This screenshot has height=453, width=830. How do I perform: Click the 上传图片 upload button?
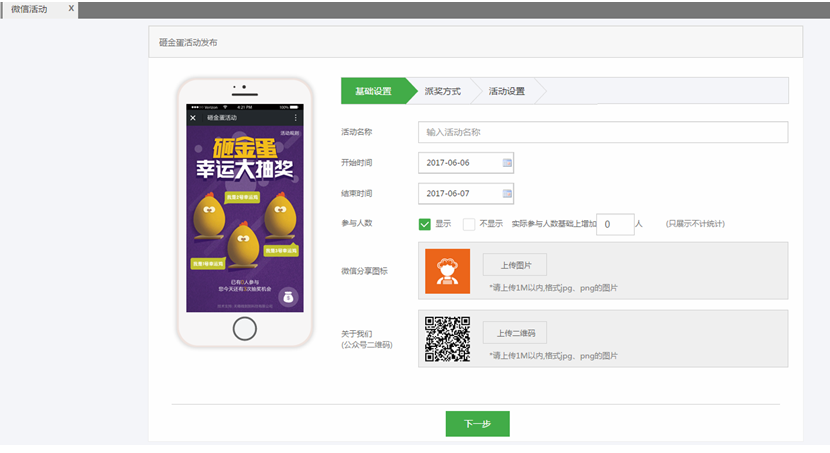(x=514, y=265)
